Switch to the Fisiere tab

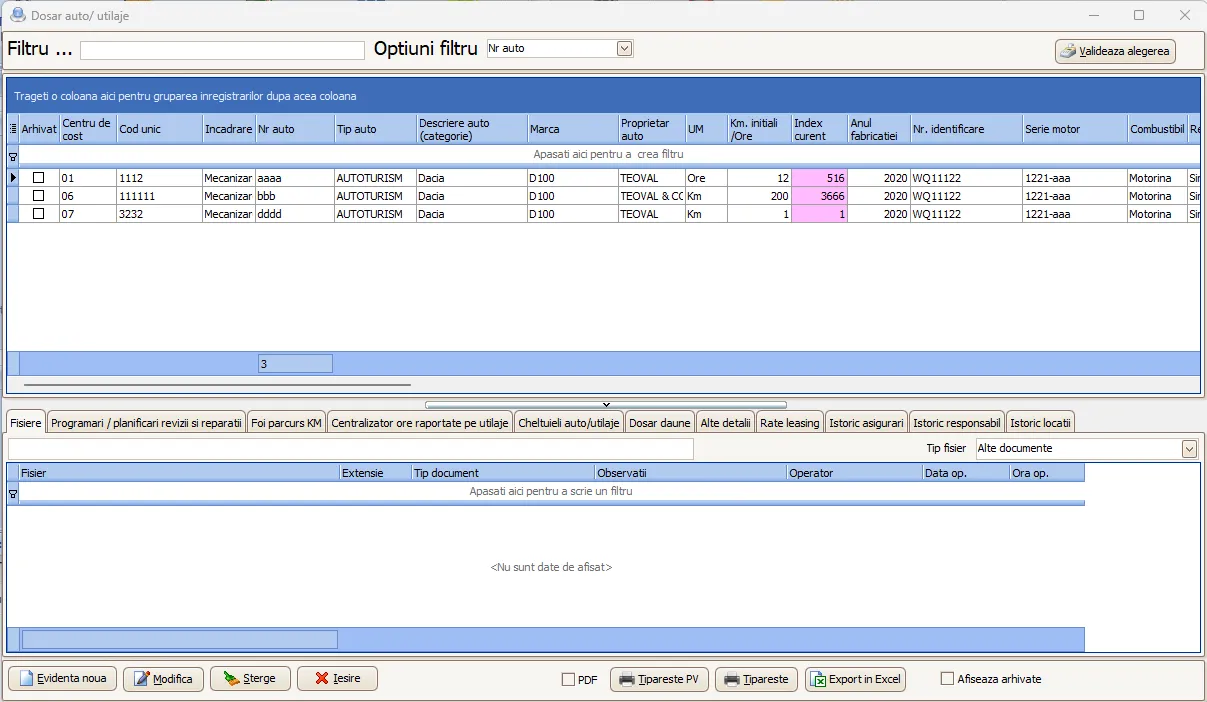[x=26, y=423]
